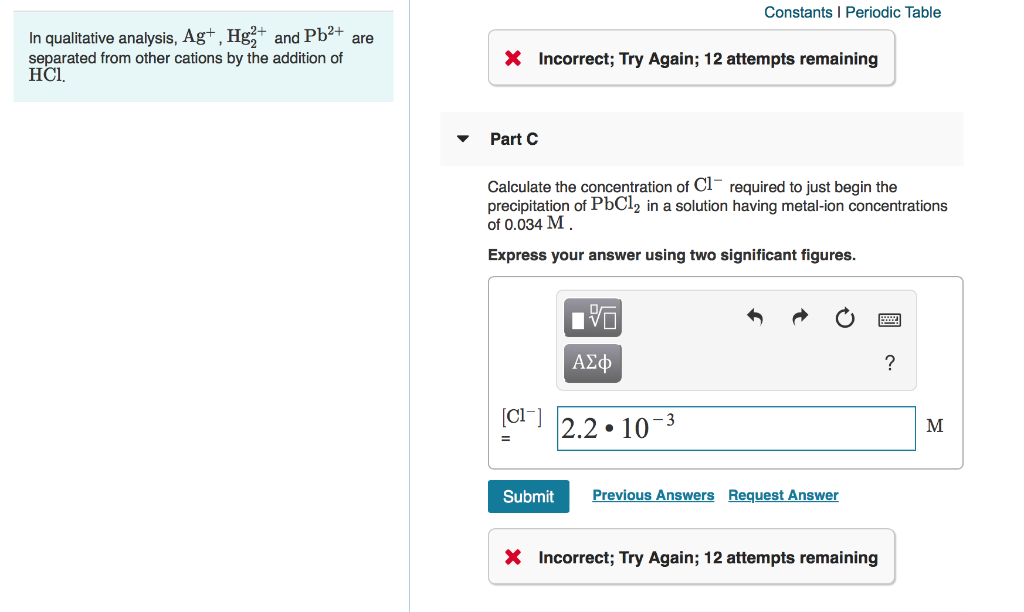Open the Periodic Table link
1024x612 pixels.
pyautogui.click(x=893, y=12)
